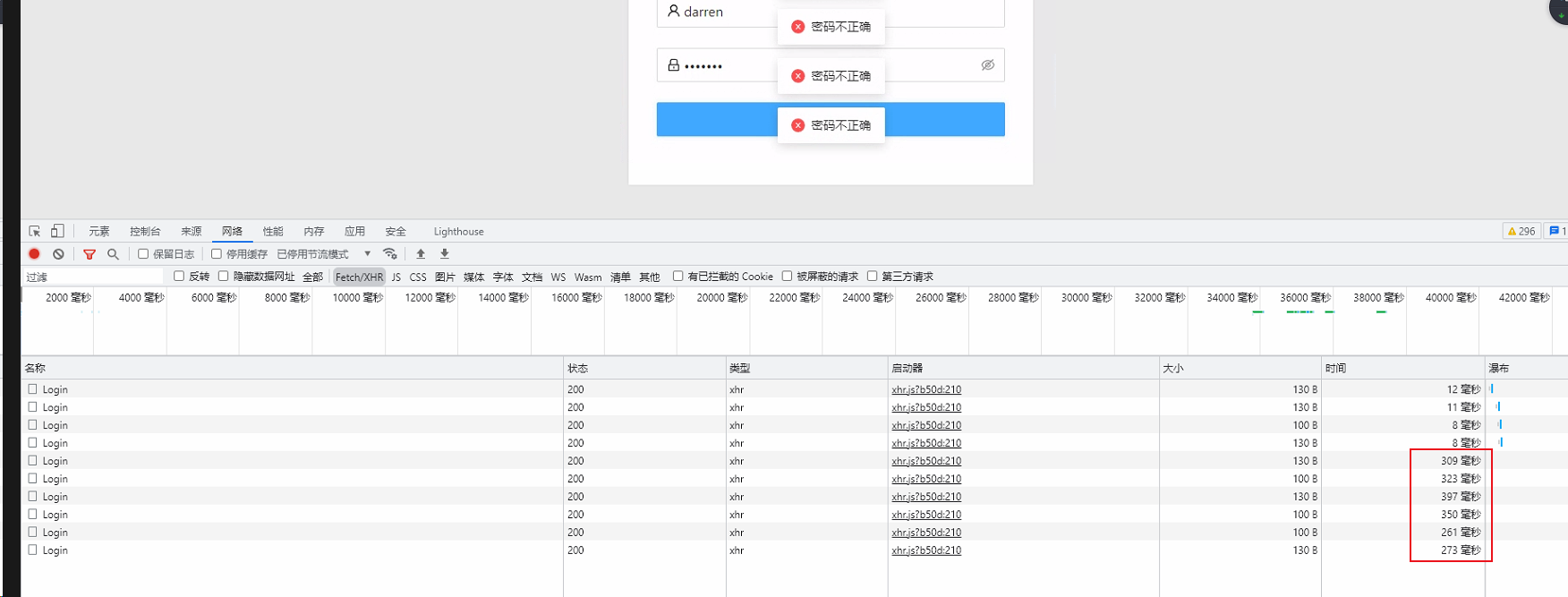Enable the 停用缓存 checkbox
The image size is (1568, 597).
(217, 254)
